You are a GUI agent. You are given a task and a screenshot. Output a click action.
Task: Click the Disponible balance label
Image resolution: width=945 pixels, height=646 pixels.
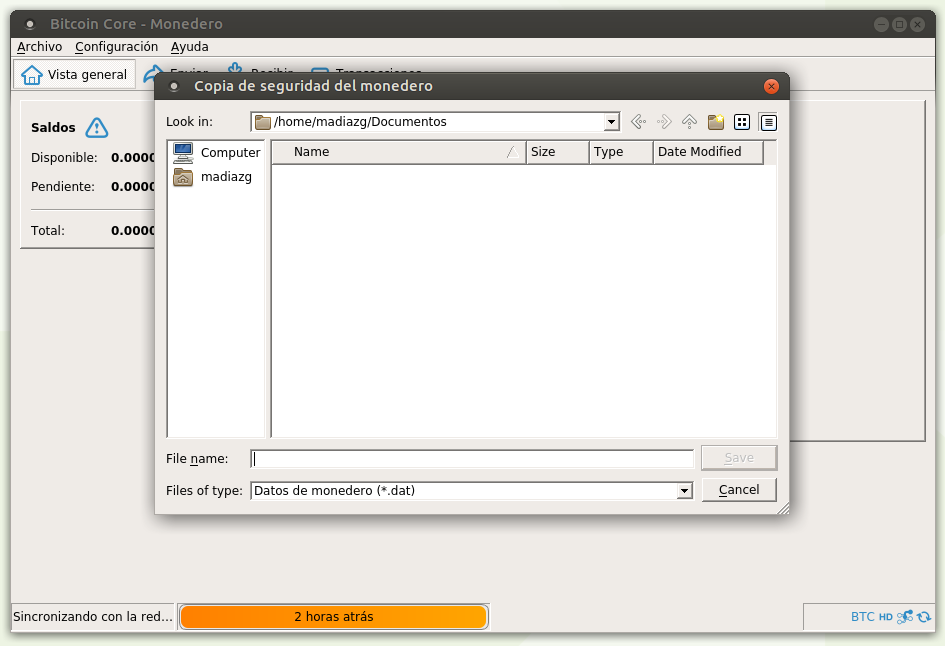pos(64,158)
